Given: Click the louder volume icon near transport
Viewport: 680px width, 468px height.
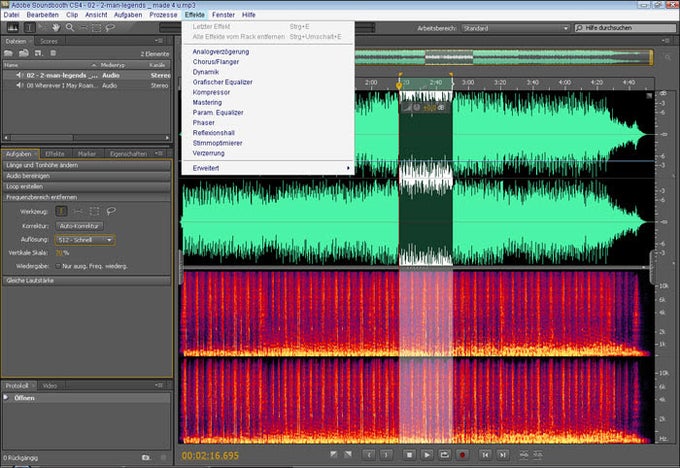Looking at the screenshot, I should [x=524, y=454].
